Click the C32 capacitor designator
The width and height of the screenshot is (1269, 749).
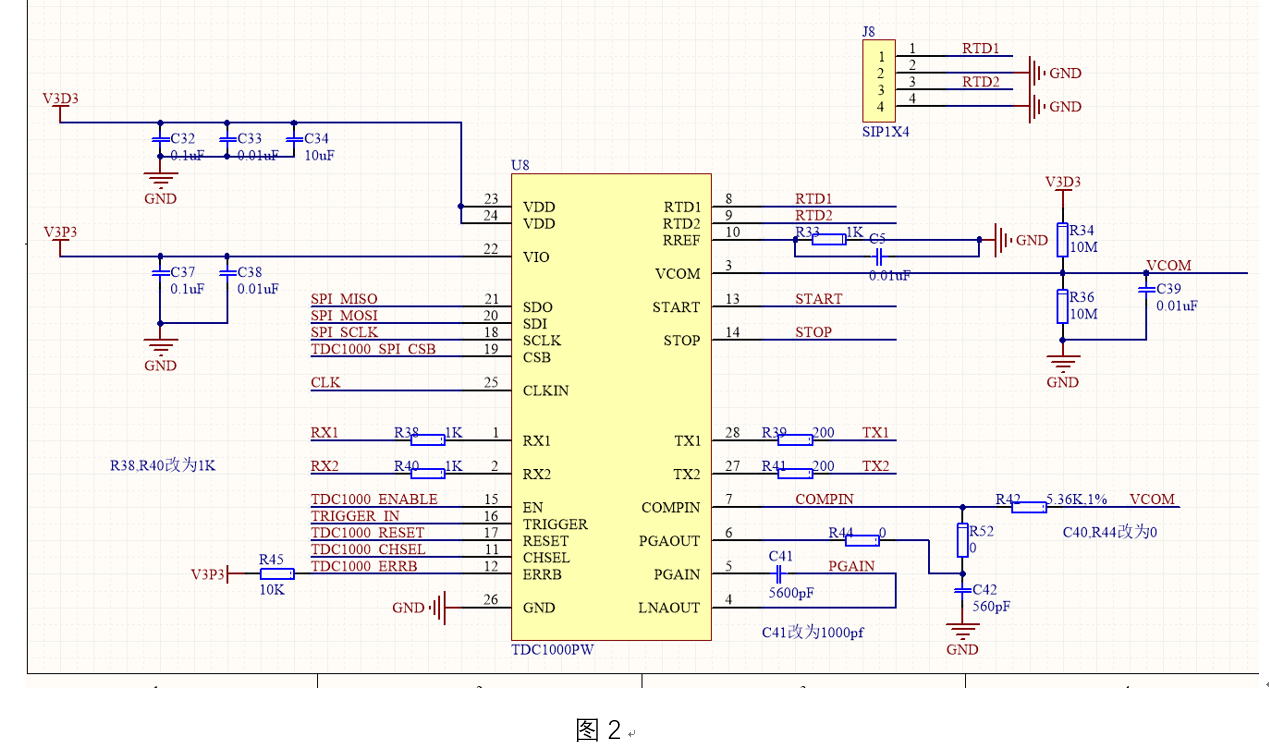tap(183, 138)
